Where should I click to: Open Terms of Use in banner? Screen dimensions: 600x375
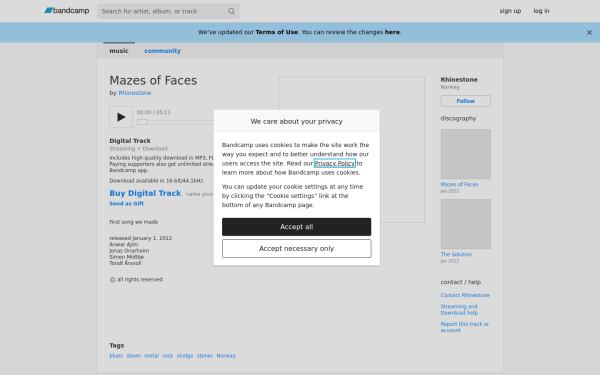(277, 32)
